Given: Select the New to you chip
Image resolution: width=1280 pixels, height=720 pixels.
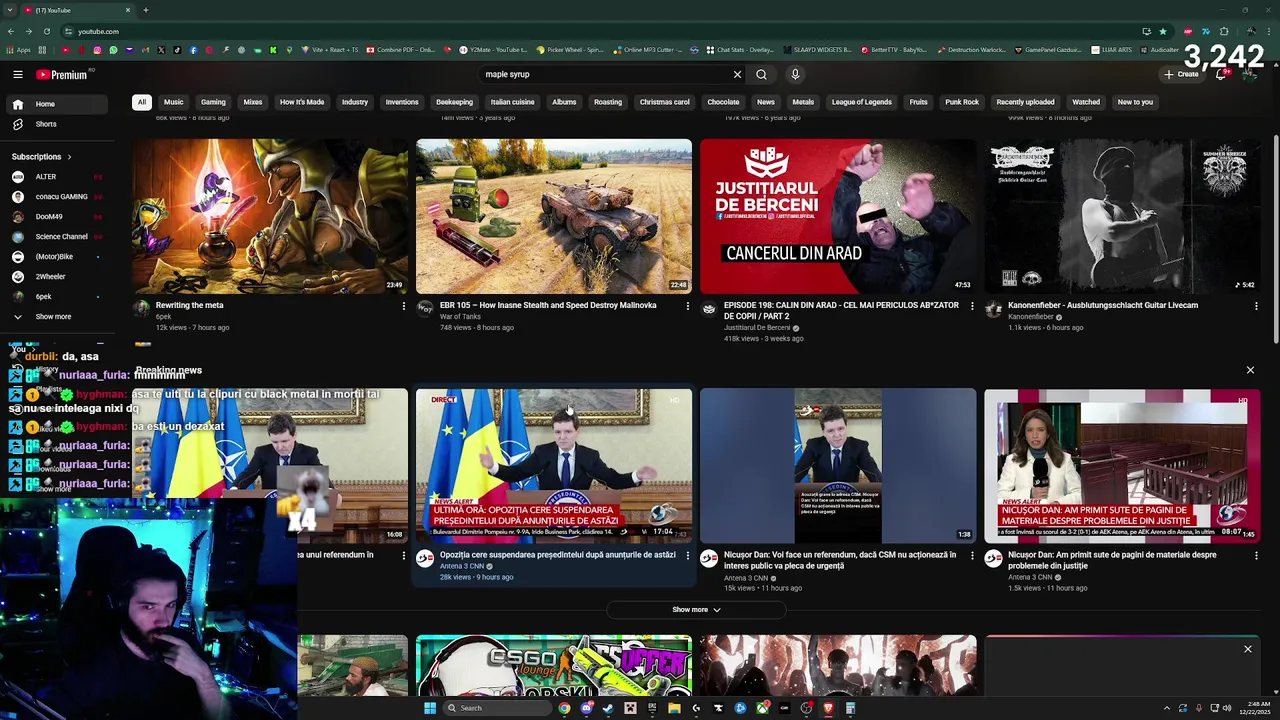Looking at the screenshot, I should pyautogui.click(x=1135, y=102).
